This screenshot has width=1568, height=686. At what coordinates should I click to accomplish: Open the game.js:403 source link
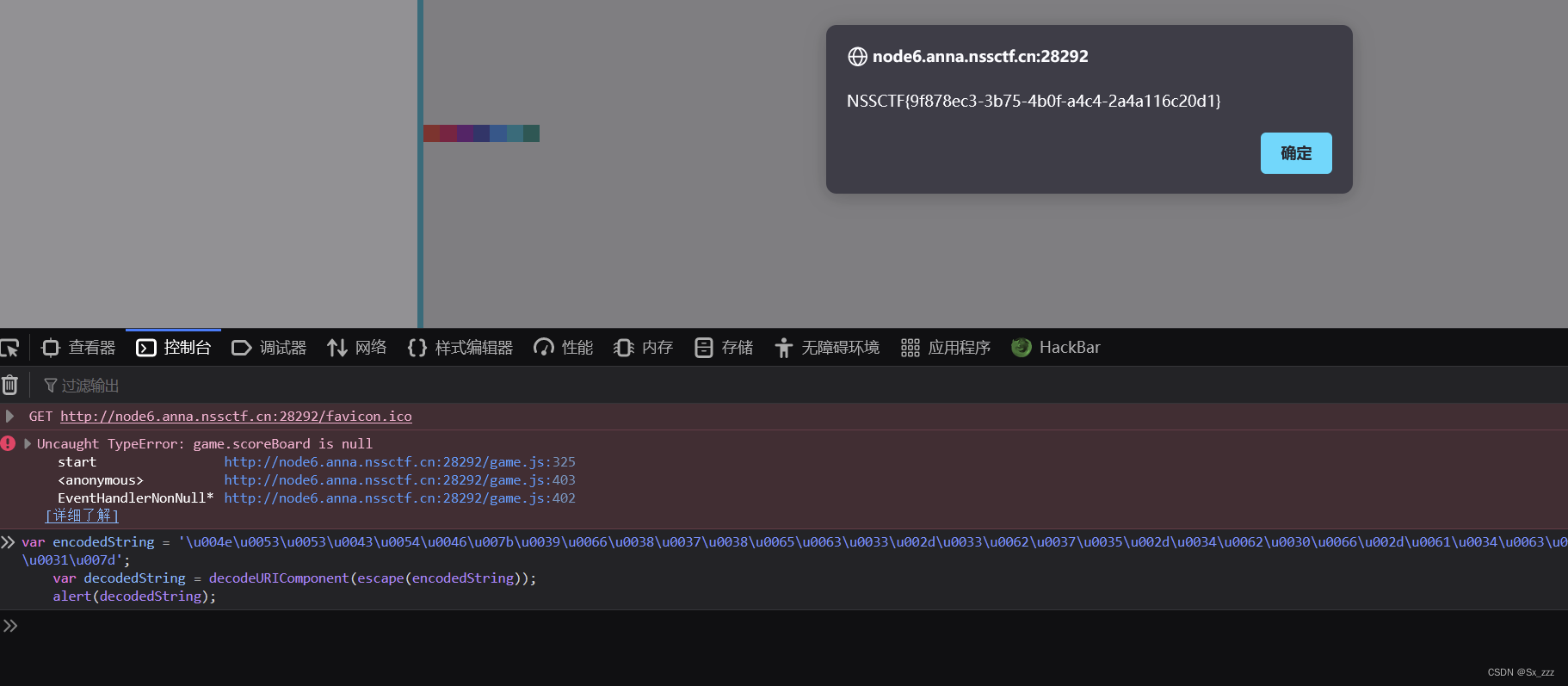[399, 480]
